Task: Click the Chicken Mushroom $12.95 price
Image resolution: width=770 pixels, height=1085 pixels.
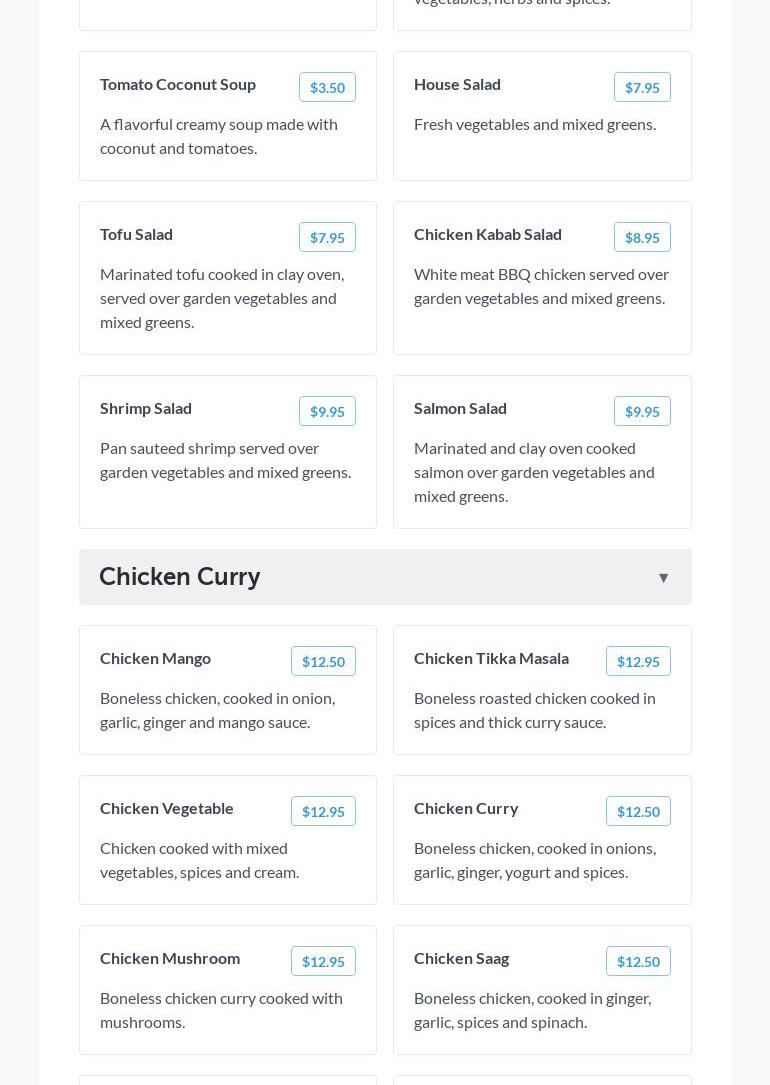Action: [323, 962]
